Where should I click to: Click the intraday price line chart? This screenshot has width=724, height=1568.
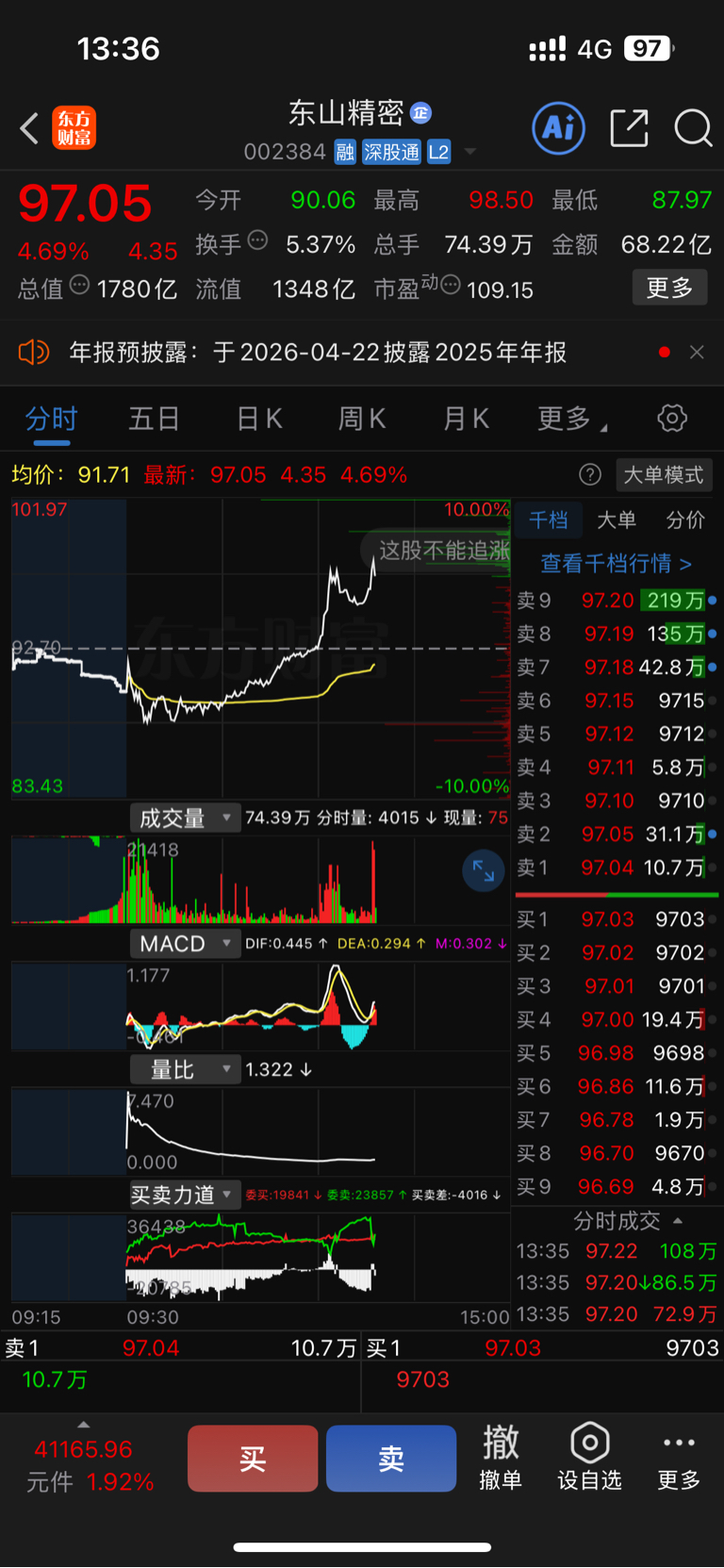pyautogui.click(x=261, y=649)
